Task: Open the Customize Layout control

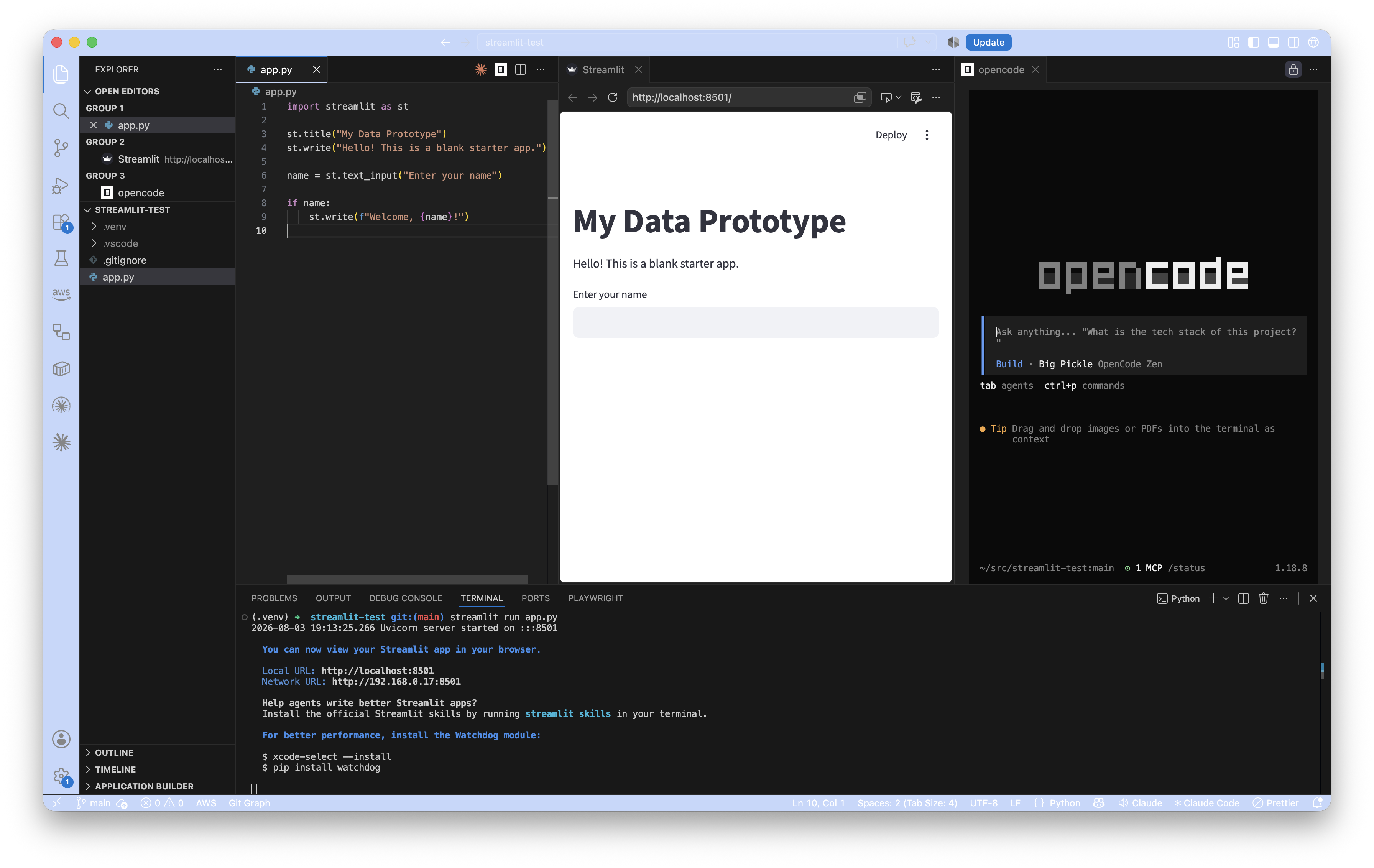Action: point(1233,42)
